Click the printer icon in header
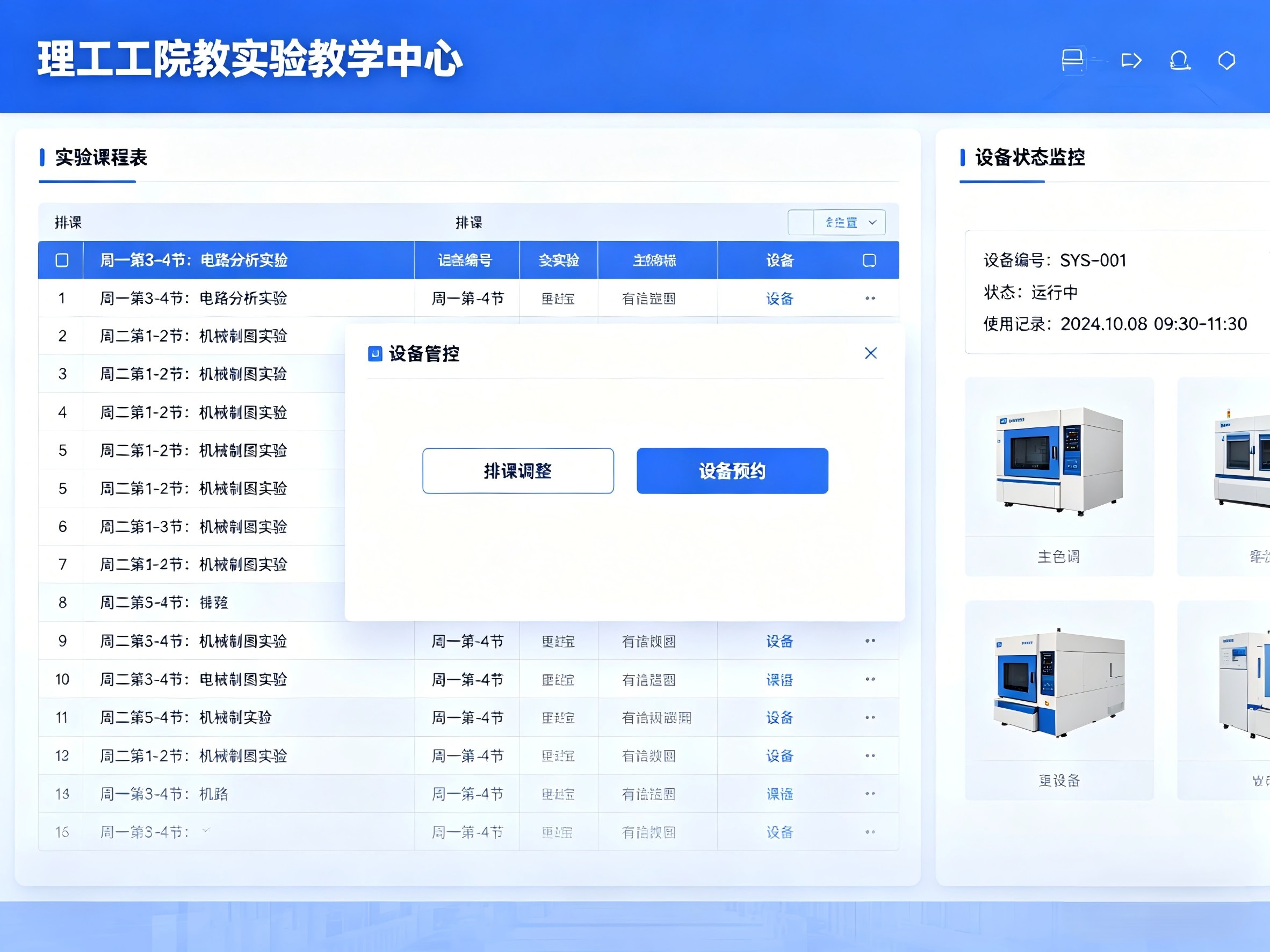Screen dimensions: 1270x952 point(1072,60)
